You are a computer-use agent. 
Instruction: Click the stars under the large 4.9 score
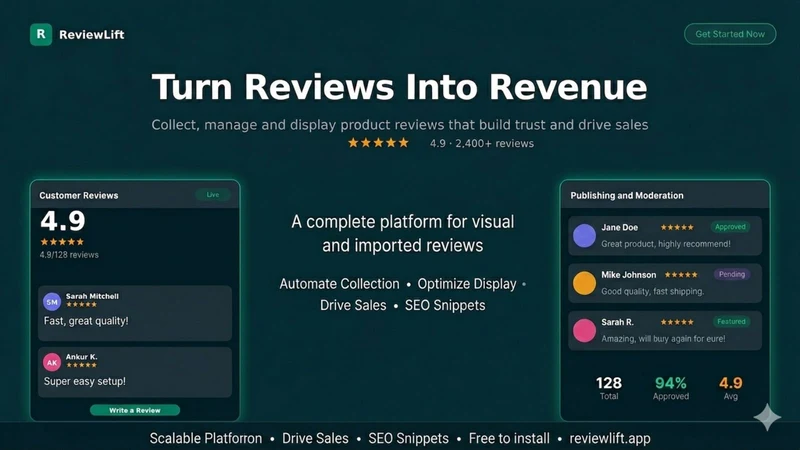coord(62,242)
